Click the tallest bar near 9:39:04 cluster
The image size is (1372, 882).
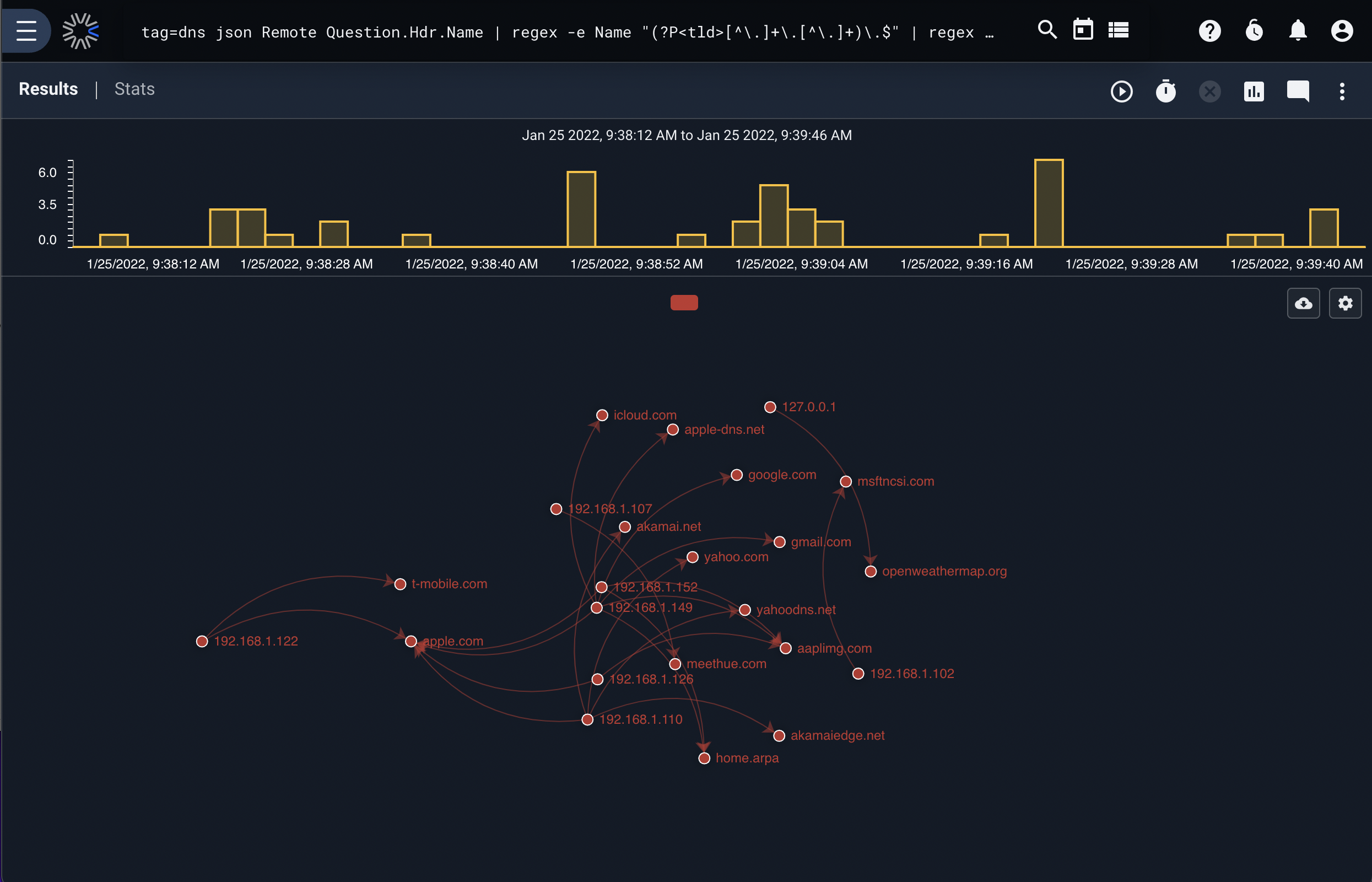[x=774, y=216]
